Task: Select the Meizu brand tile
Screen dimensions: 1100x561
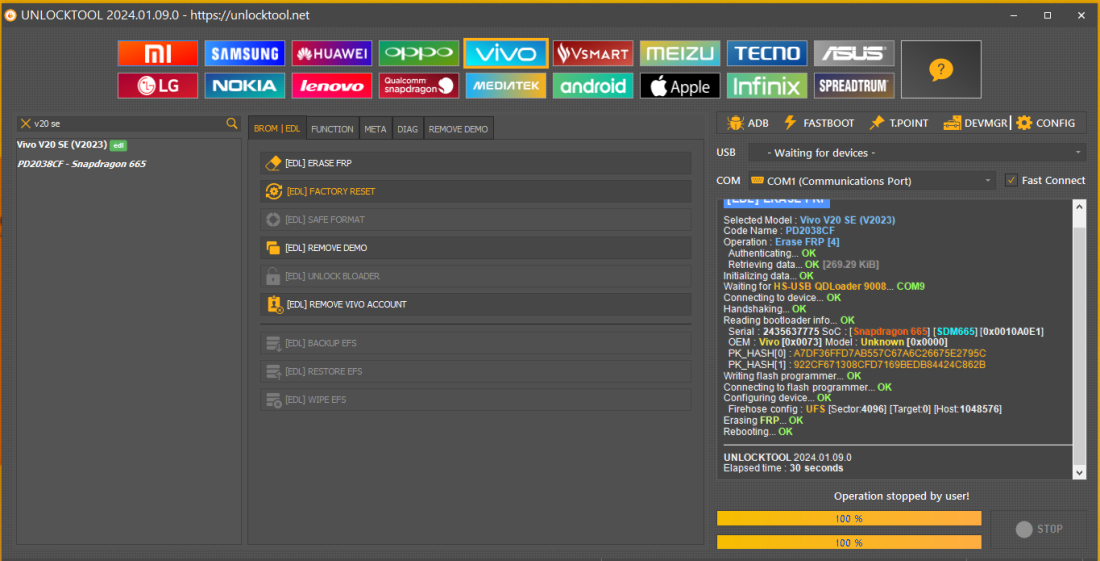Action: point(680,53)
